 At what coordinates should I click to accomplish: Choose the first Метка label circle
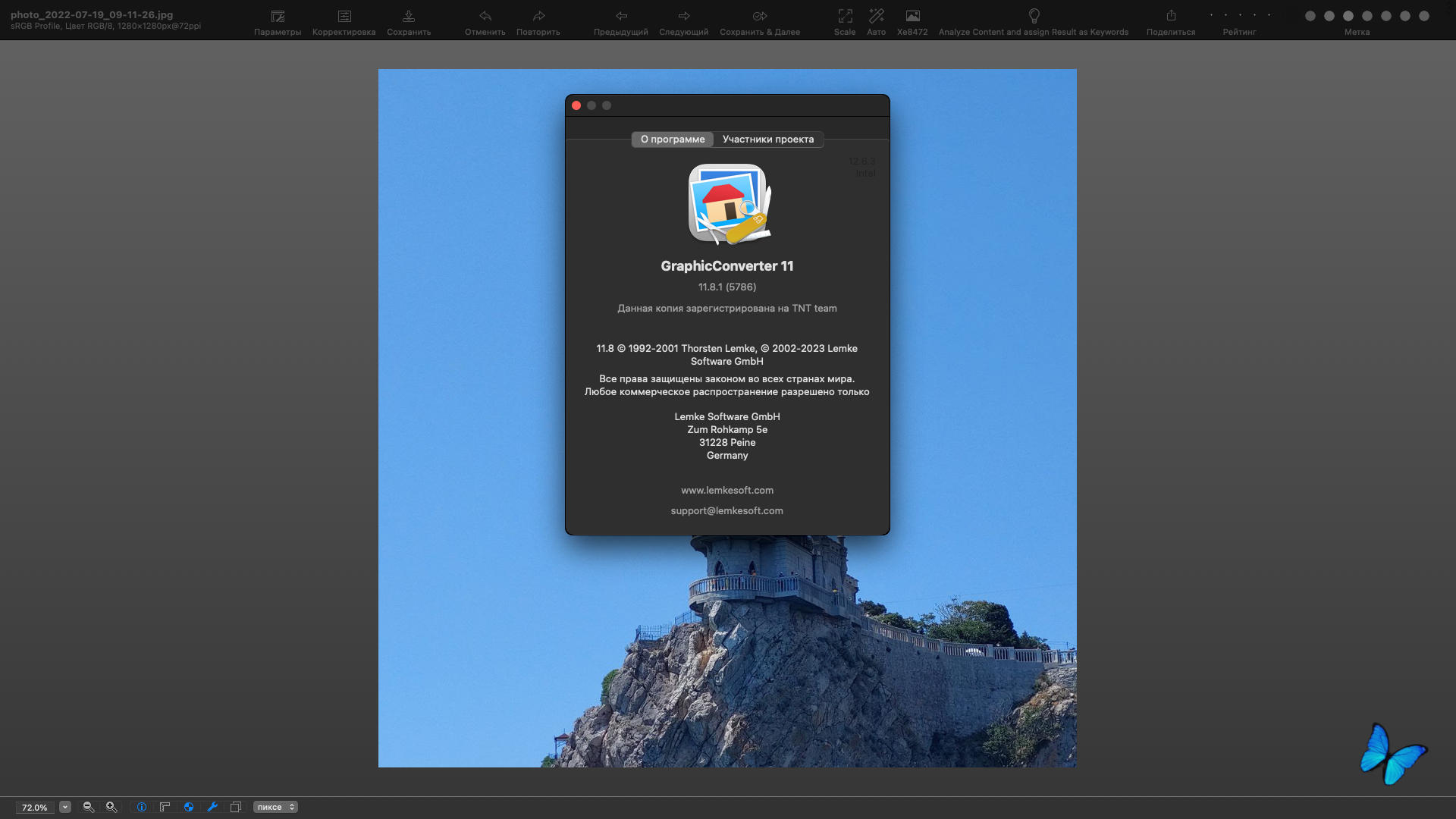[x=1310, y=16]
